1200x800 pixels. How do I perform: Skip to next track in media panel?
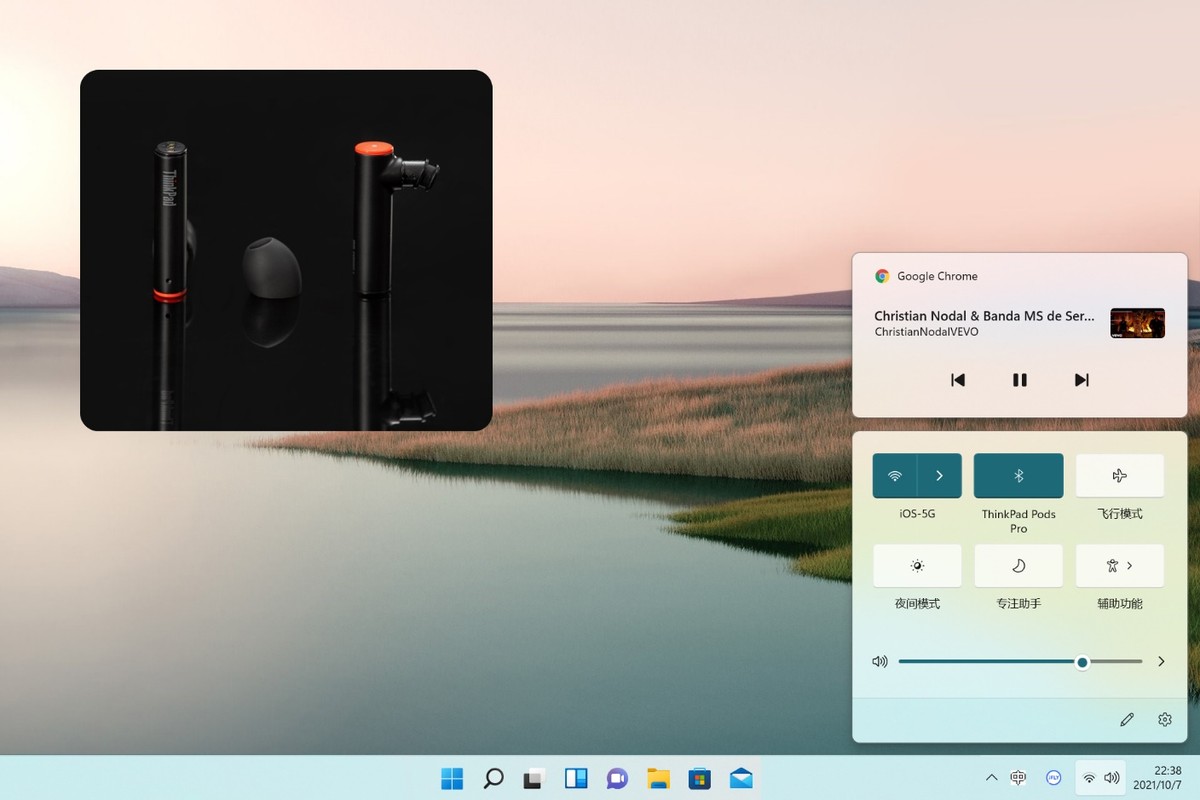coord(1081,380)
